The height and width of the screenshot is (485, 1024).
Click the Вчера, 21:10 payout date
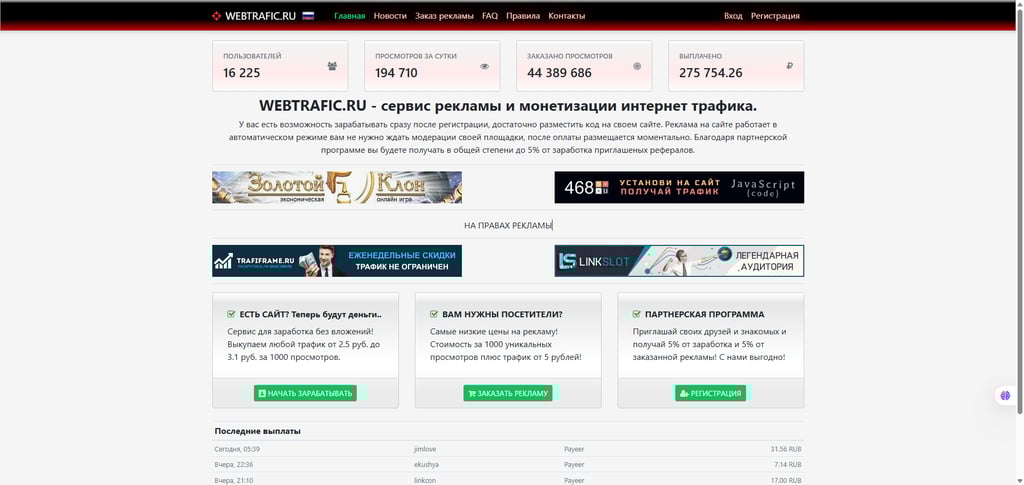click(233, 480)
